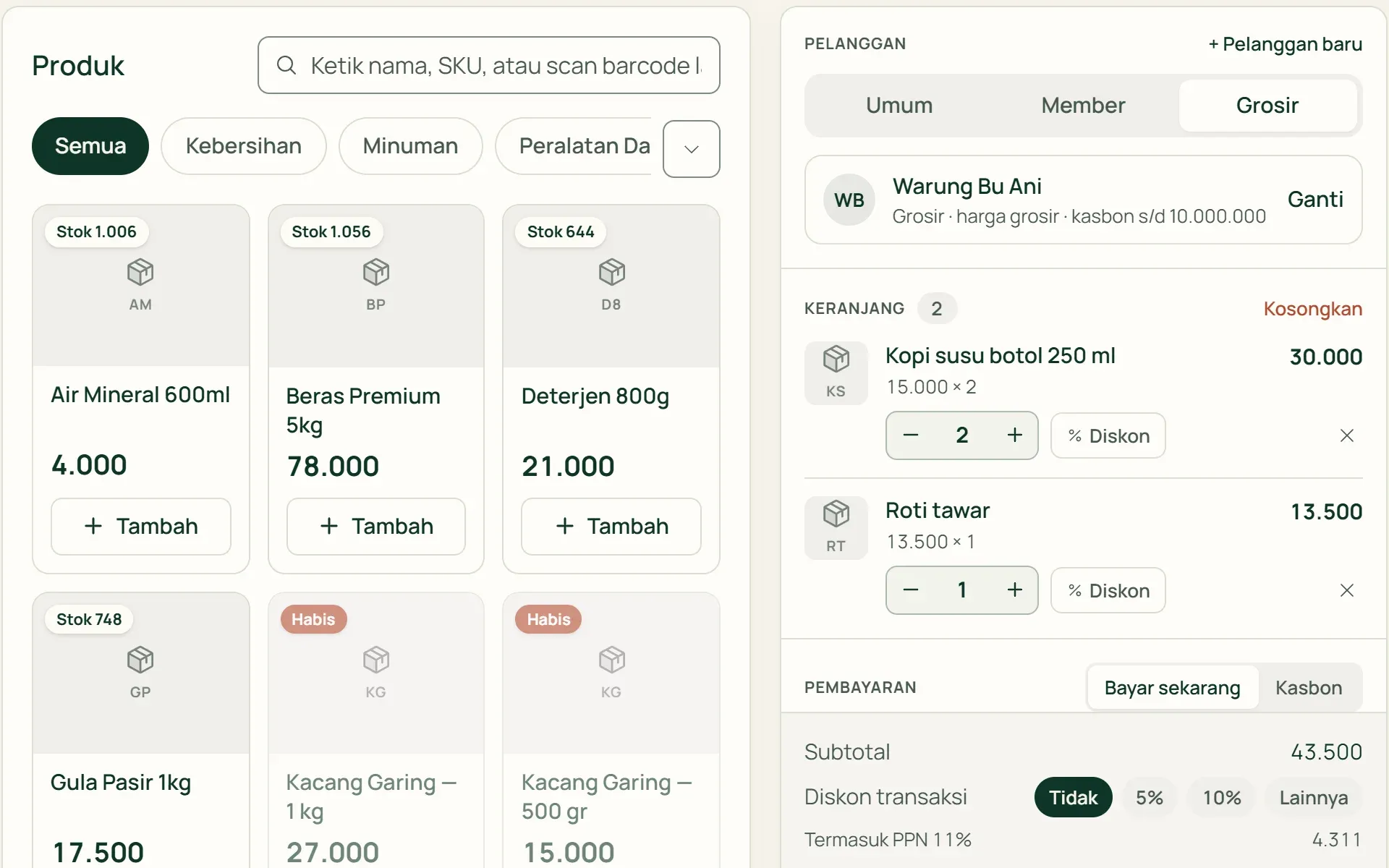This screenshot has height=868, width=1389.
Task: Apply Diskon to Roti tawar
Action: tap(1108, 590)
